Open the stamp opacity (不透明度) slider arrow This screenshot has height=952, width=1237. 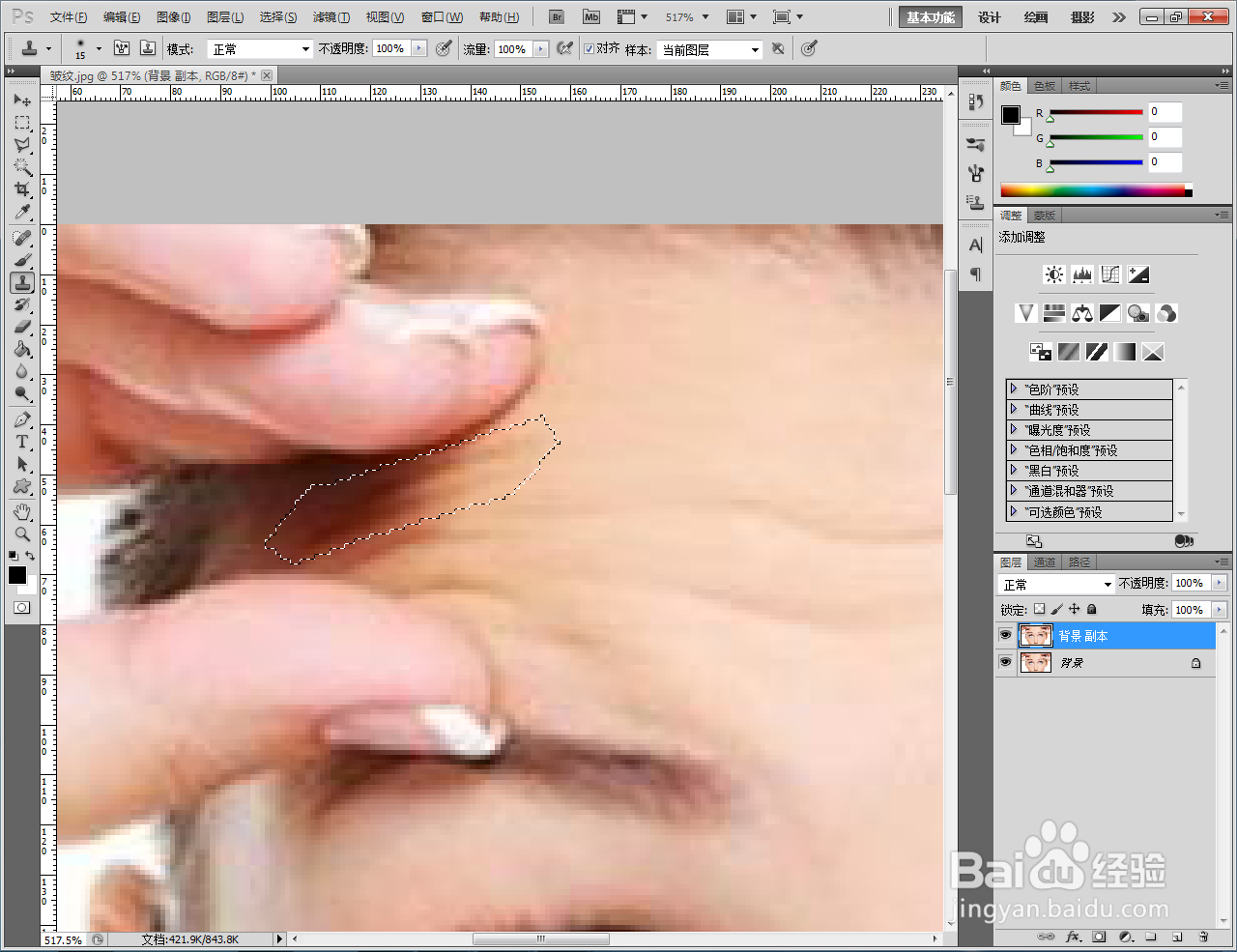pos(418,48)
